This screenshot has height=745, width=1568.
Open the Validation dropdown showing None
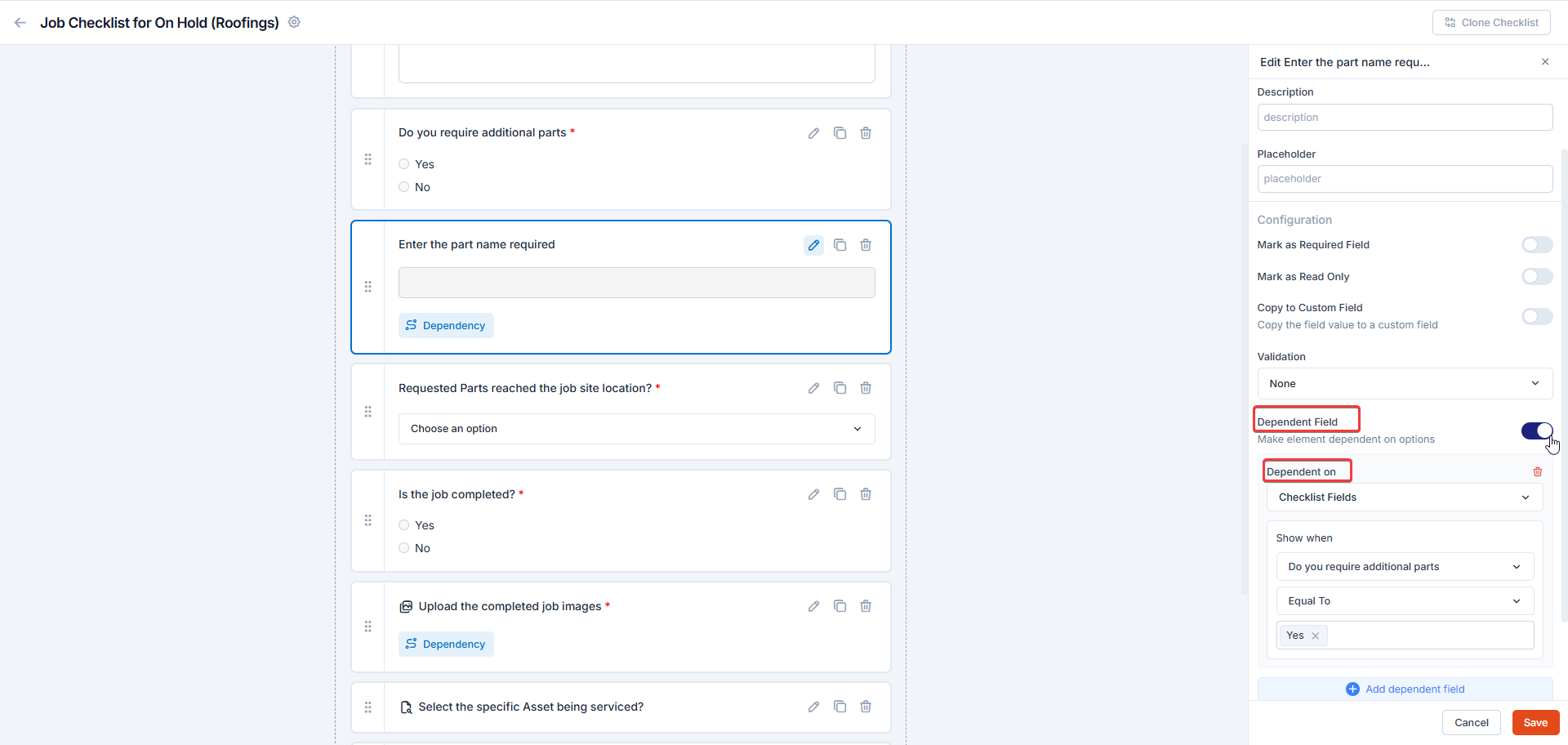tap(1404, 383)
